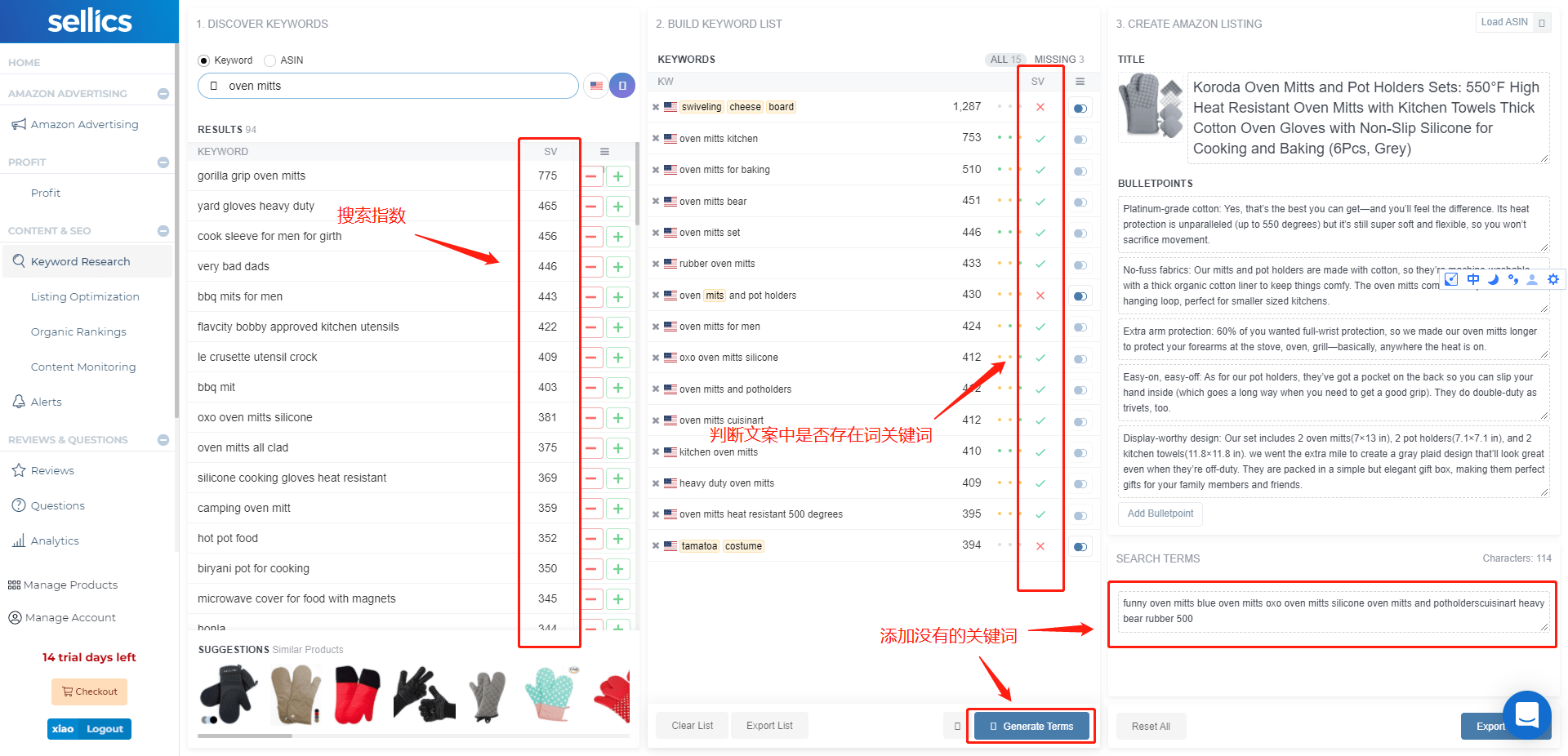Switch to ALL 15 keywords filter
Image resolution: width=1568 pixels, height=756 pixels.
coord(1005,60)
